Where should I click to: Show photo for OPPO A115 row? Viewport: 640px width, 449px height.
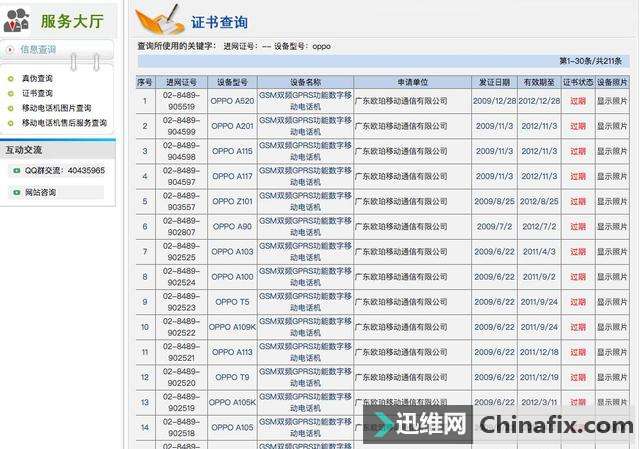coord(612,151)
